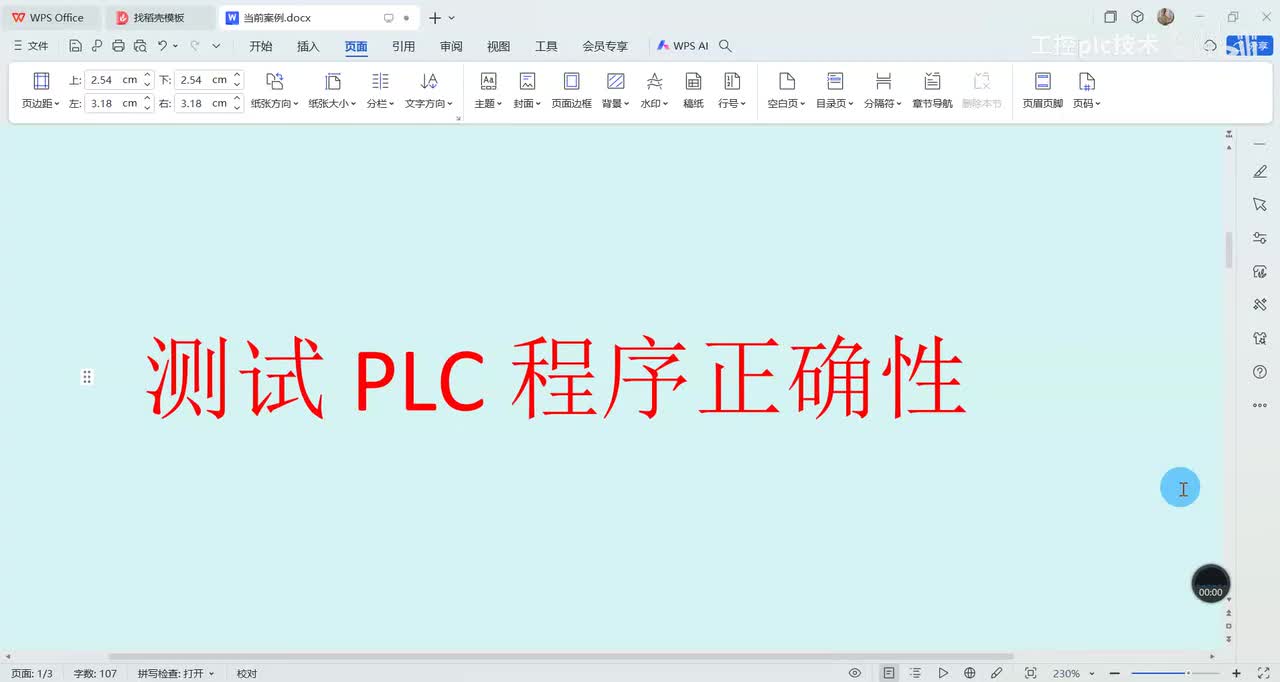The width and height of the screenshot is (1280, 682).
Task: Click the zoom slider track
Action: 1176,673
